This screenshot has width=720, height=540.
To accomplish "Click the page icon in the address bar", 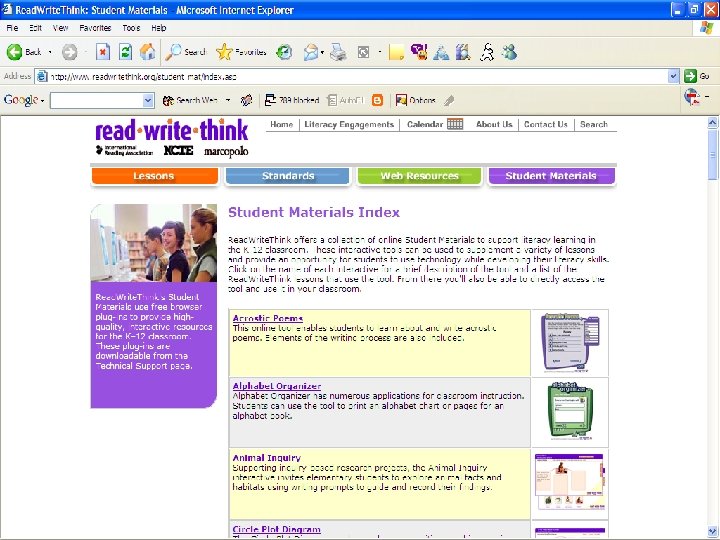I will [x=42, y=76].
